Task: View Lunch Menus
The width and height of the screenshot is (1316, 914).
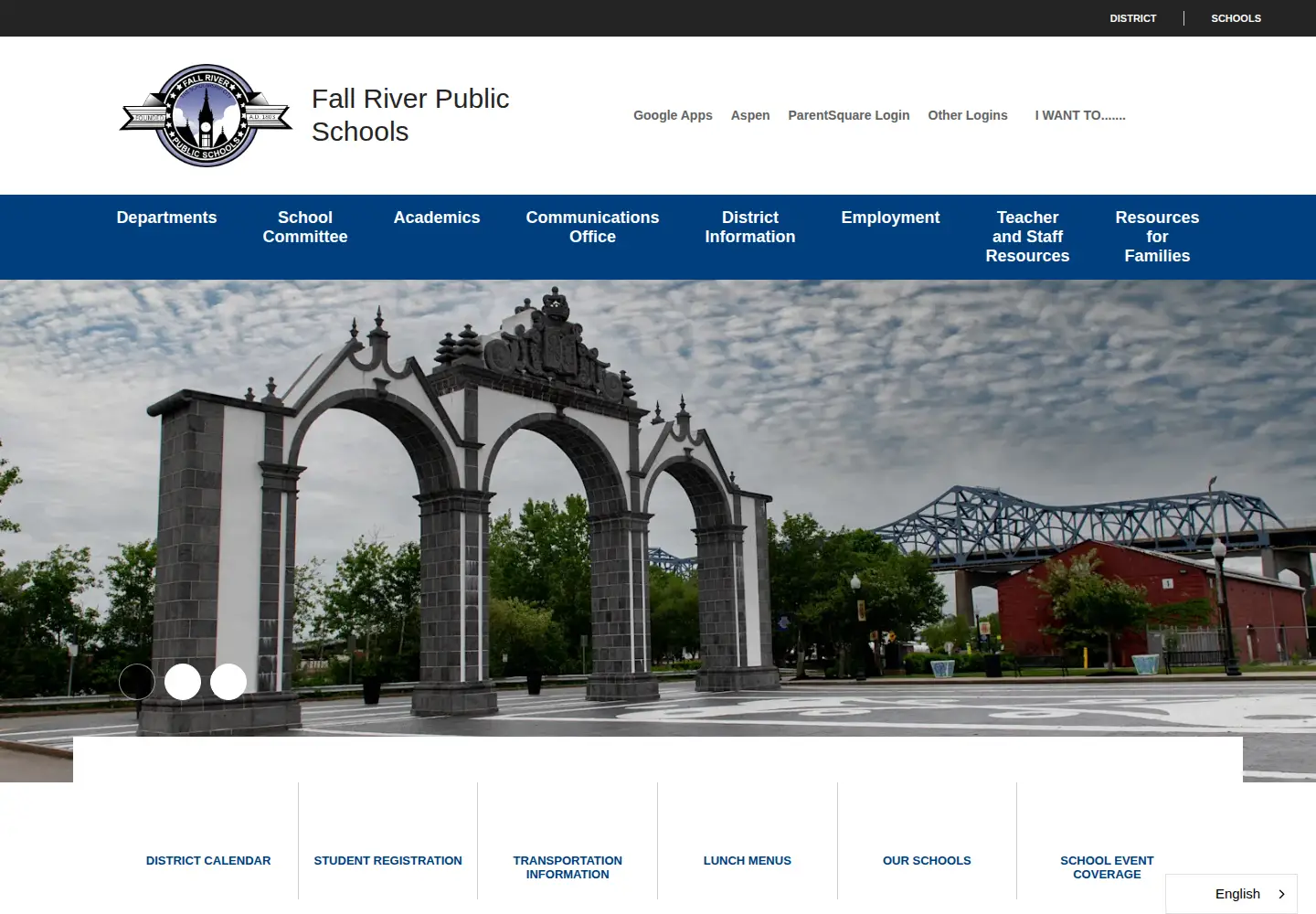Action: [x=748, y=860]
